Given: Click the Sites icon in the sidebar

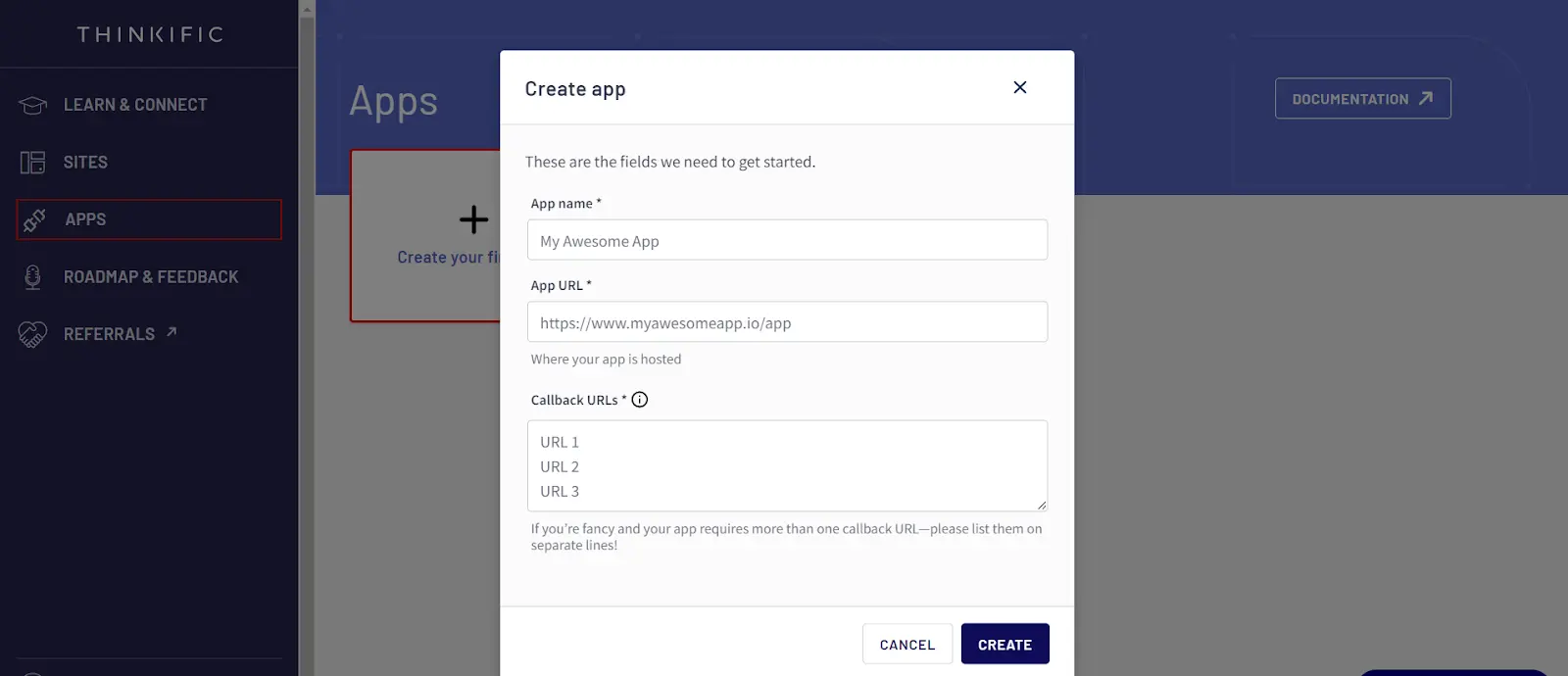Looking at the screenshot, I should [x=30, y=162].
